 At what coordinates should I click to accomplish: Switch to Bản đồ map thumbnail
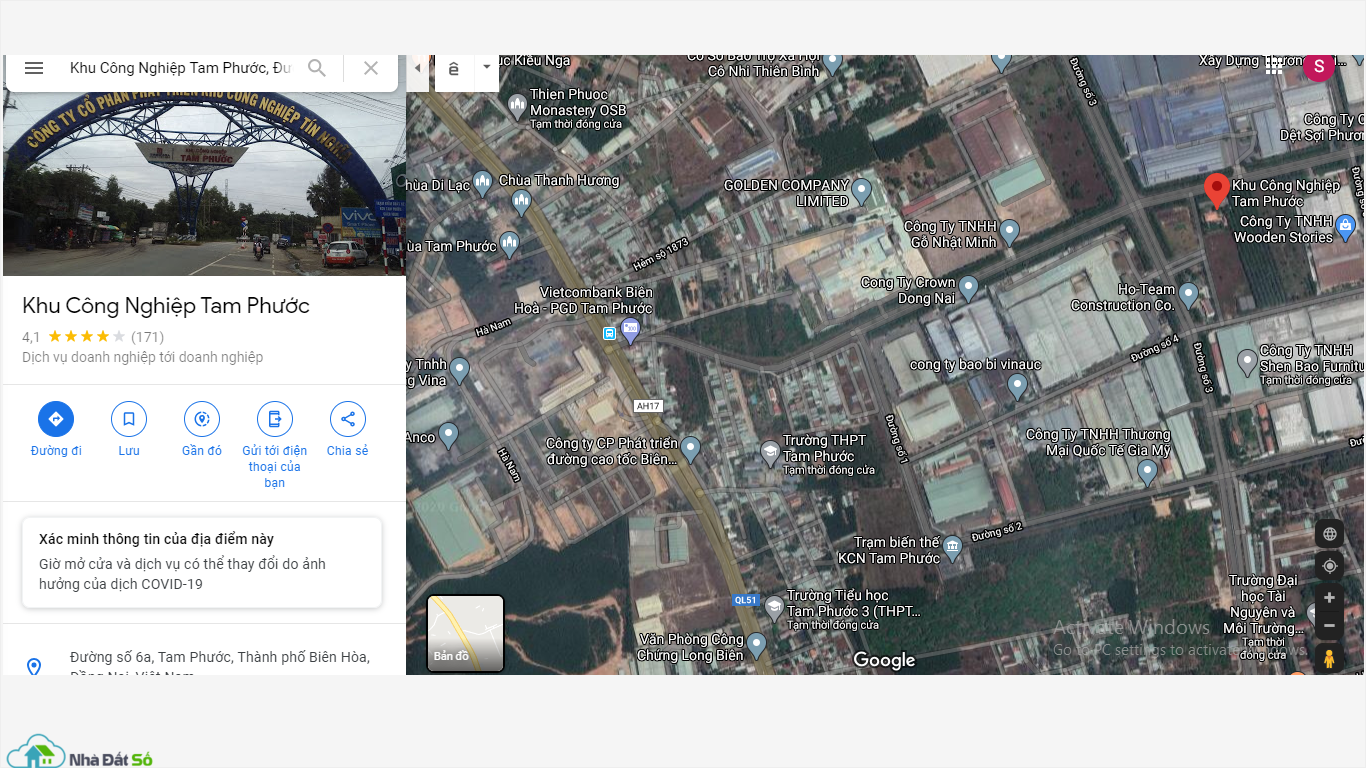pos(466,633)
